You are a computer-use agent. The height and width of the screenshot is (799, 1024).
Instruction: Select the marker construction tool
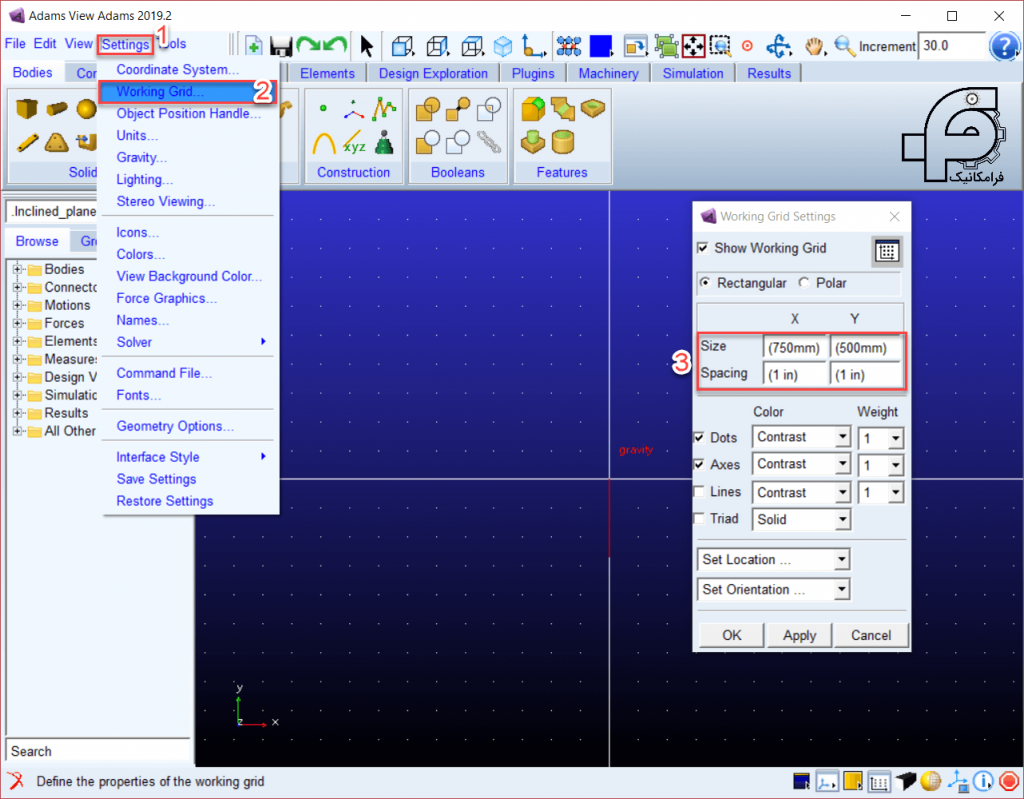353,110
